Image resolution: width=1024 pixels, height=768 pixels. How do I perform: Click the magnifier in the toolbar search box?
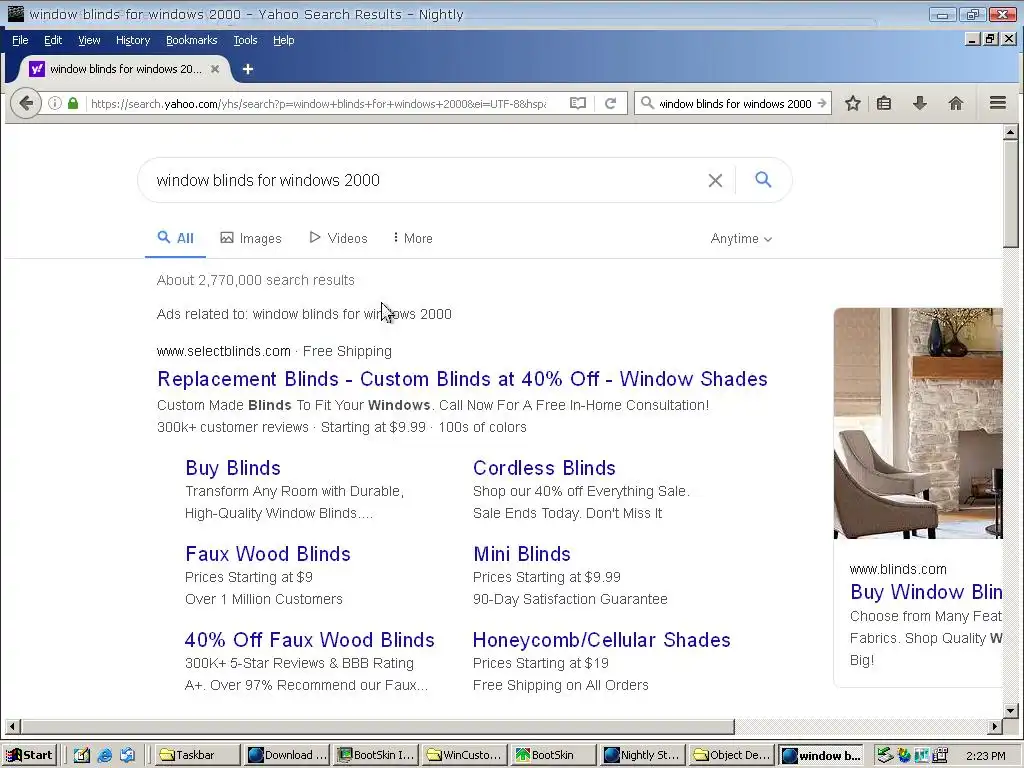pyautogui.click(x=647, y=103)
